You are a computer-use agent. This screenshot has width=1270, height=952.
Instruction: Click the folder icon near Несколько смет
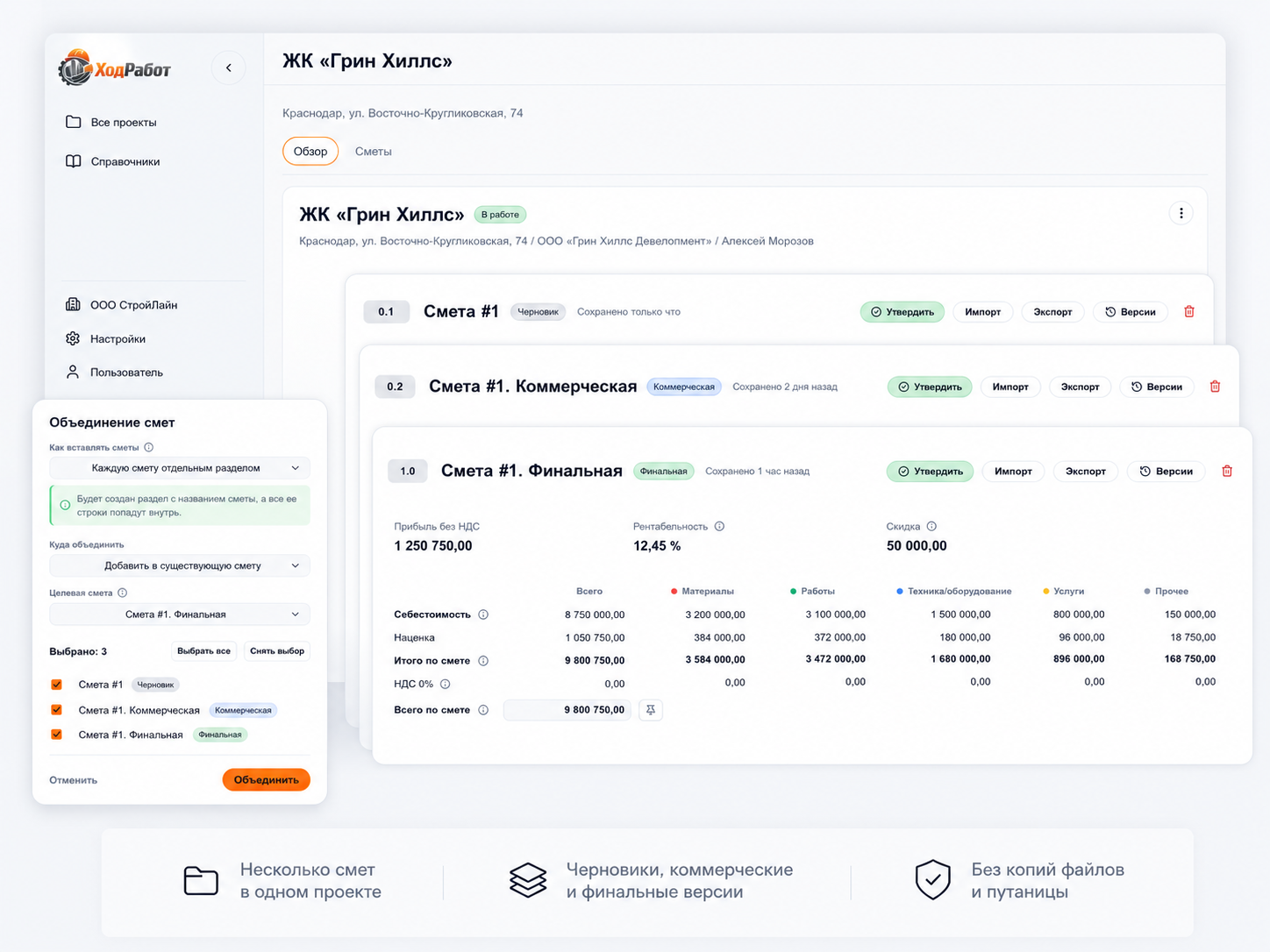tap(201, 880)
